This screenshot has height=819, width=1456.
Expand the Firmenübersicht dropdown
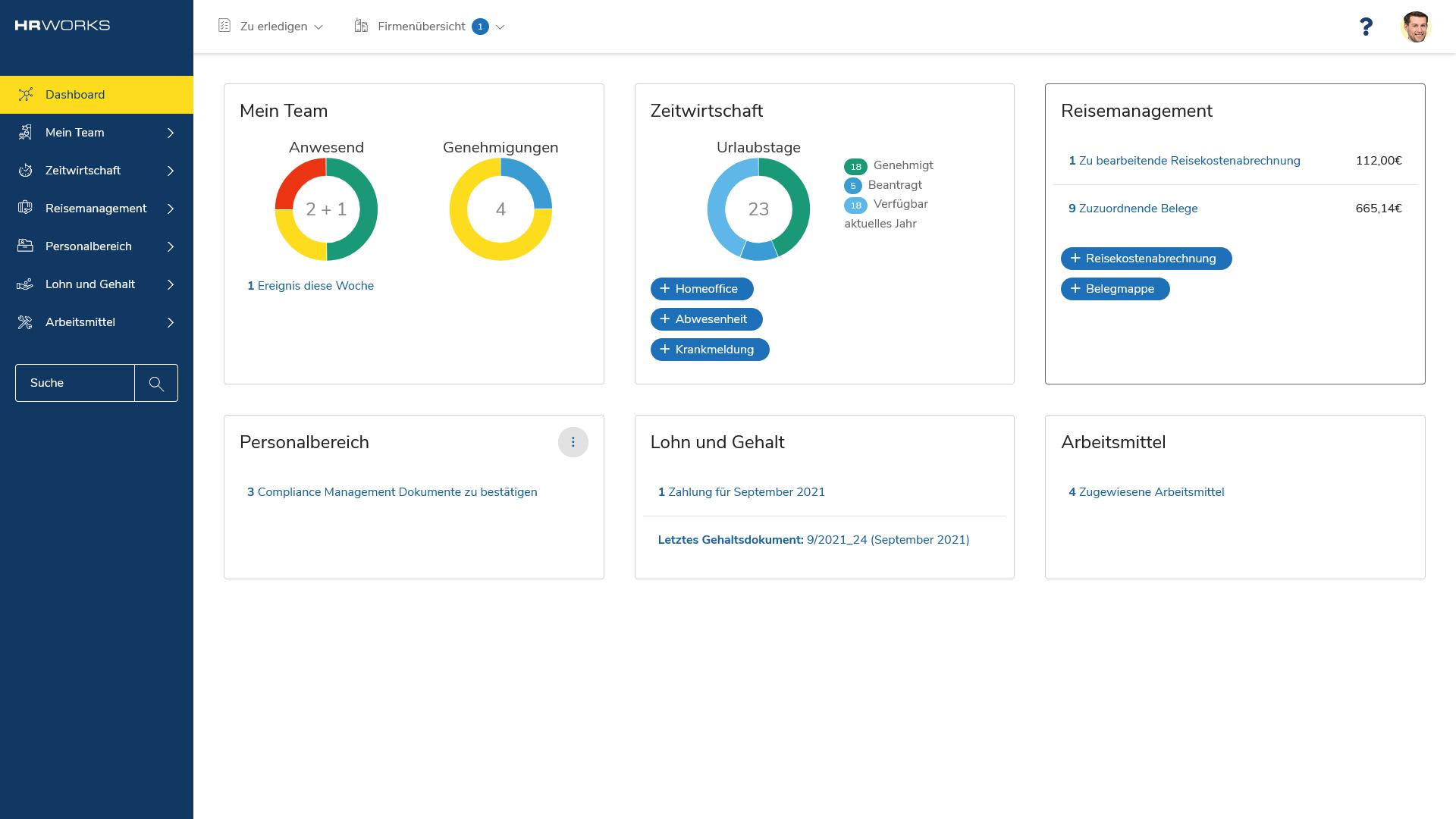[500, 27]
